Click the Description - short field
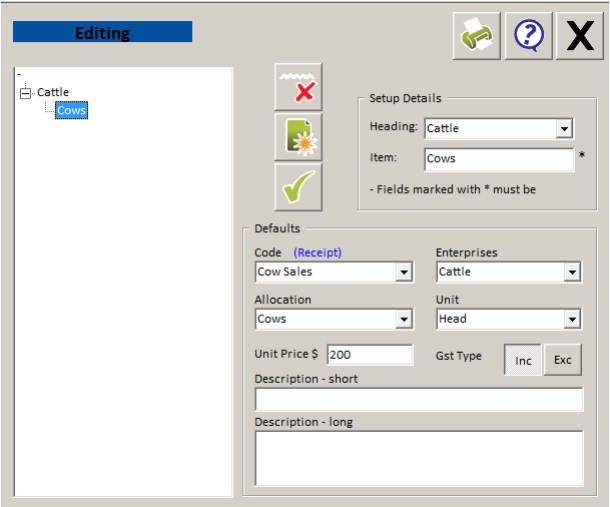The height and width of the screenshot is (507, 610). coord(419,399)
